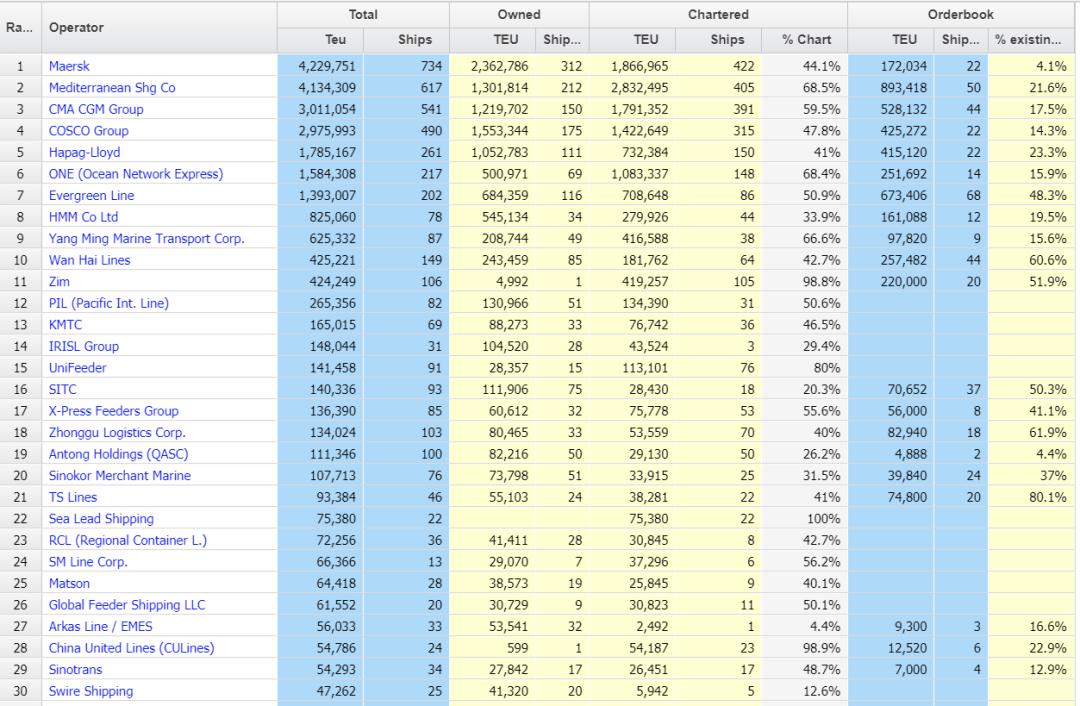Click Arkas Line's 4.4% chartered cell
The height and width of the screenshot is (706, 1080).
(x=804, y=627)
